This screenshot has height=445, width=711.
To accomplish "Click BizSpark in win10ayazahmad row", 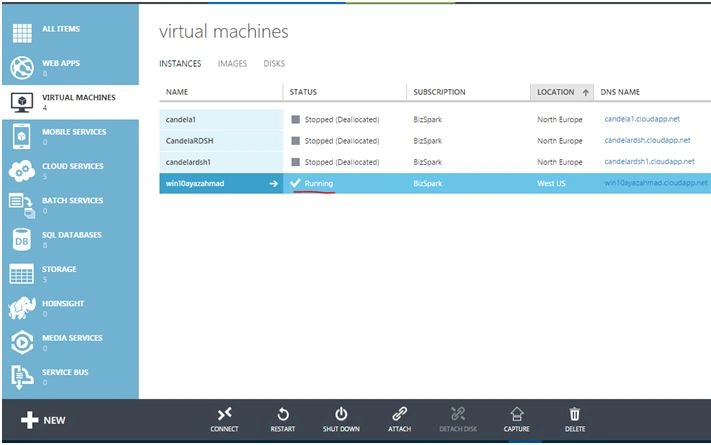I will tap(428, 183).
